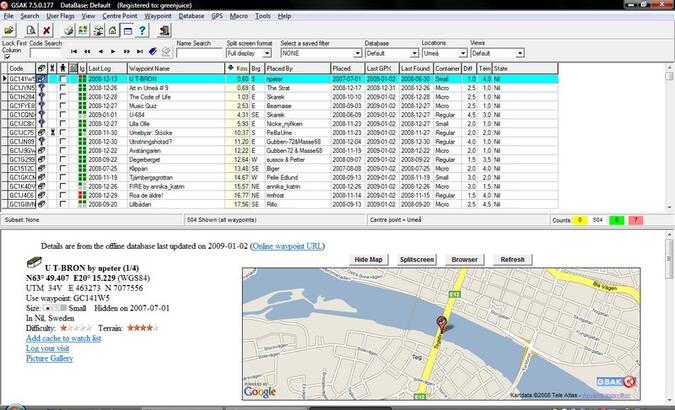The height and width of the screenshot is (410, 675).
Task: Click mystery cache icon in Music Quiz row
Action: click(x=41, y=106)
